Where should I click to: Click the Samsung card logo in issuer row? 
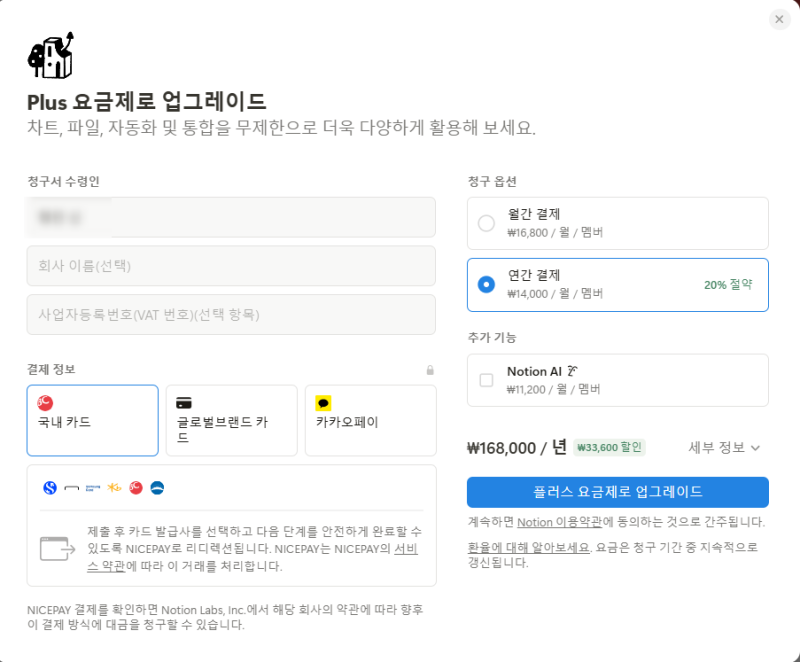pos(93,488)
